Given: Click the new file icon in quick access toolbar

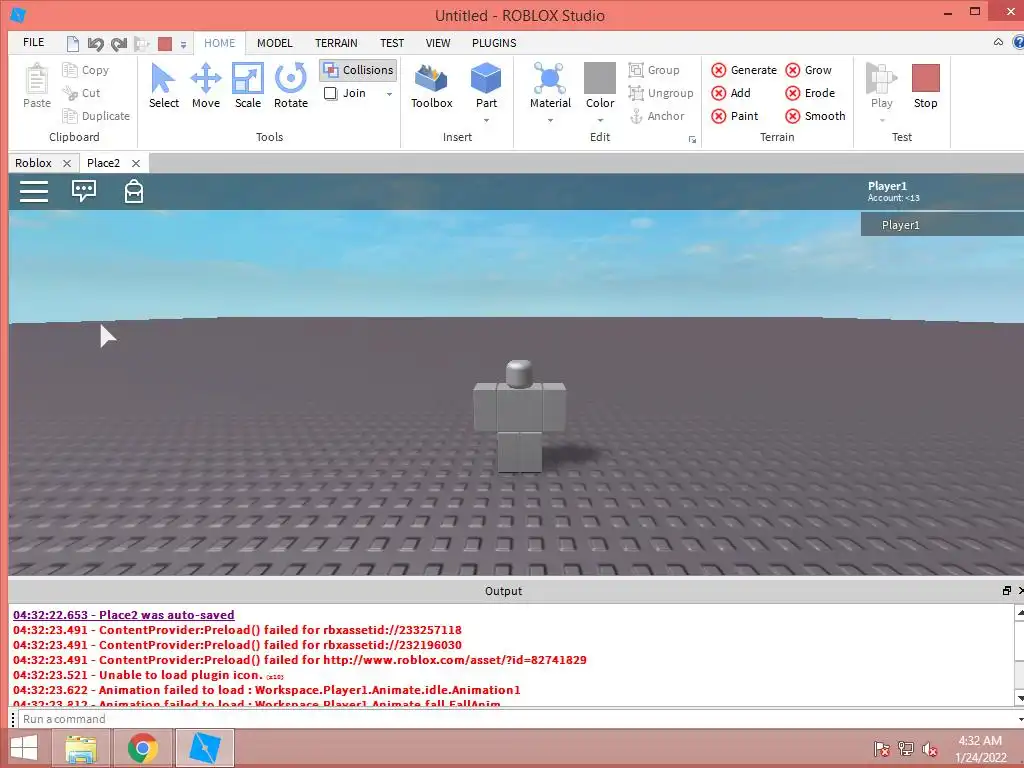Looking at the screenshot, I should point(72,44).
